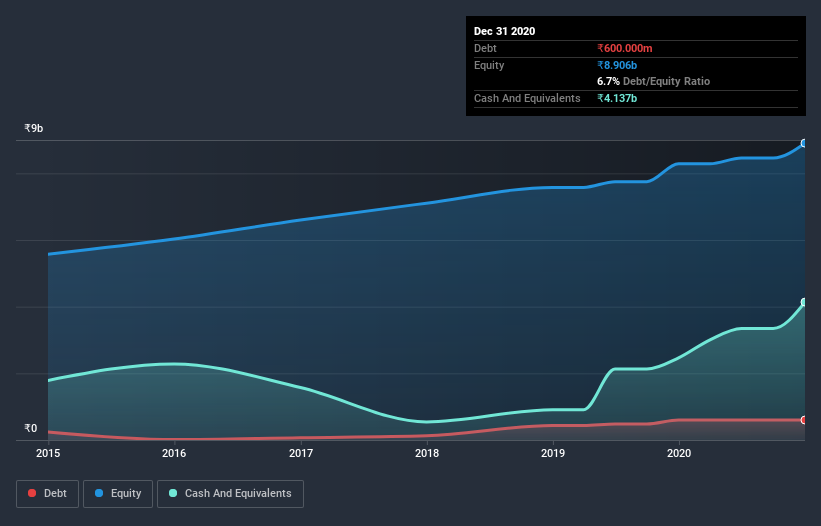Select the teal Cash data point marker
Screen dimensions: 821x526
804,302
